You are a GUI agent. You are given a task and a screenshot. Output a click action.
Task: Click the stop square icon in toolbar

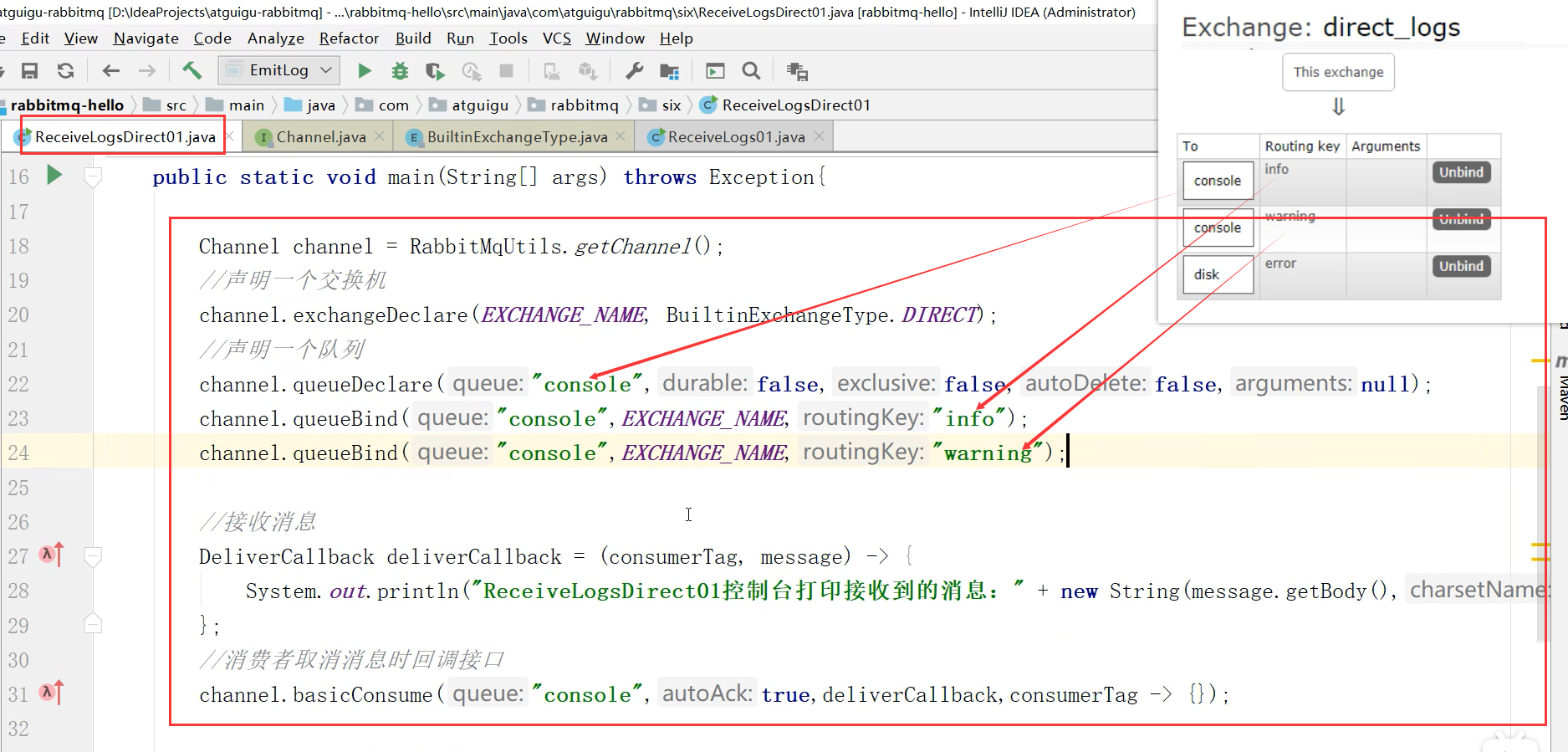point(506,71)
